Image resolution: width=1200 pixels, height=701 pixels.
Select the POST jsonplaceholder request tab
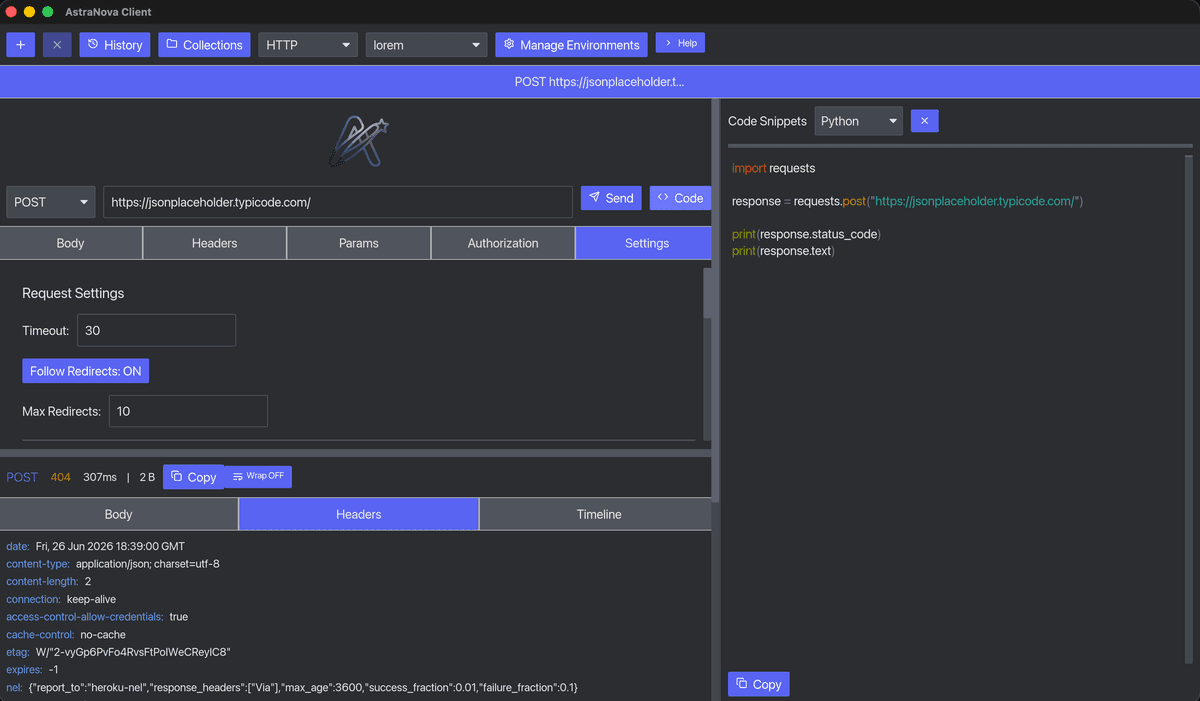[x=599, y=82]
